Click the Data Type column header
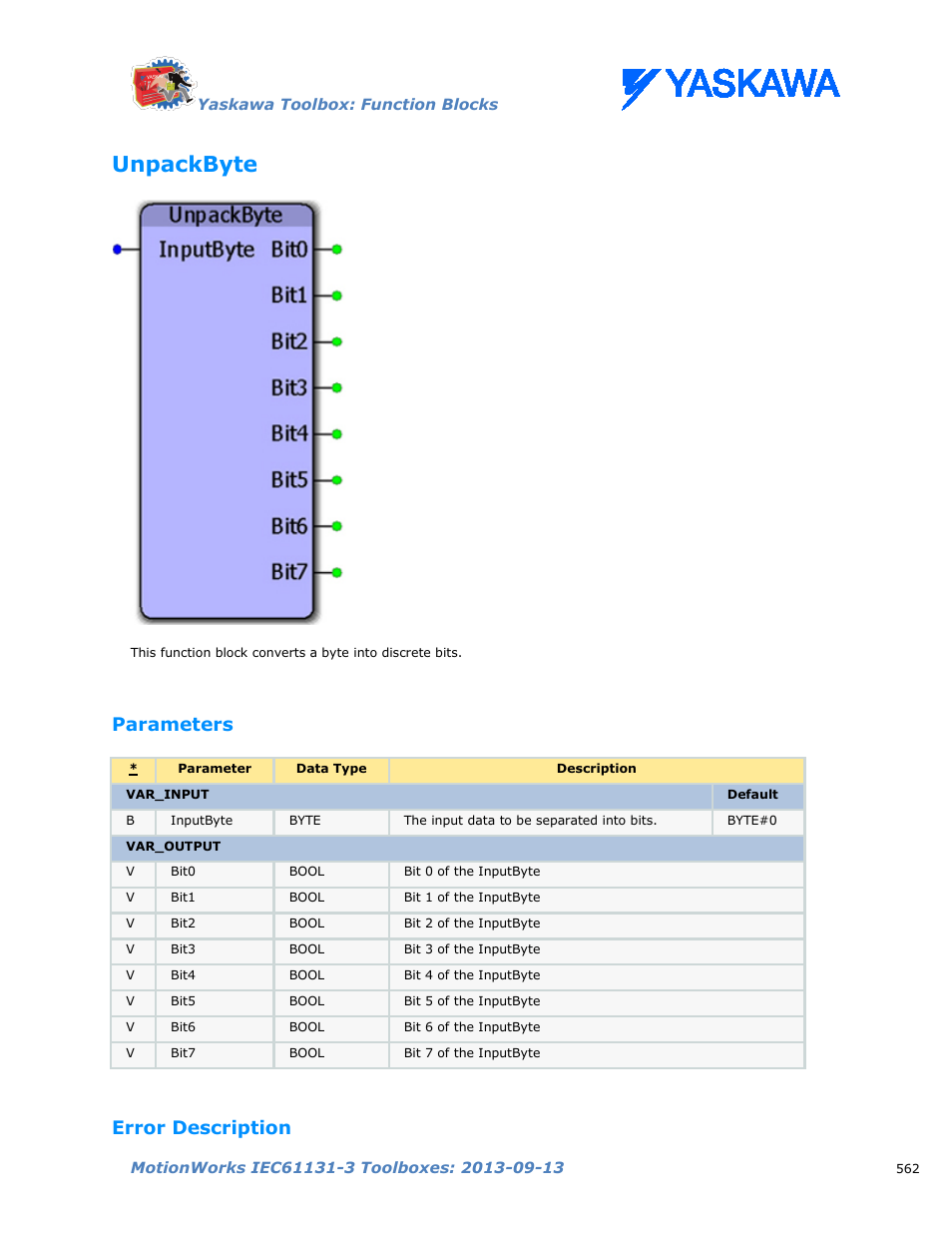The image size is (952, 1233). [331, 769]
